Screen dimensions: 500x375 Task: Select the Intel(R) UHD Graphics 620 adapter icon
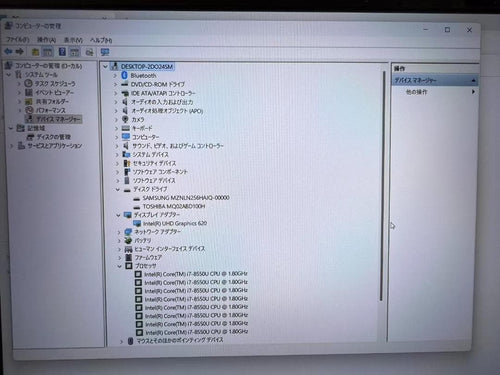(x=137, y=223)
